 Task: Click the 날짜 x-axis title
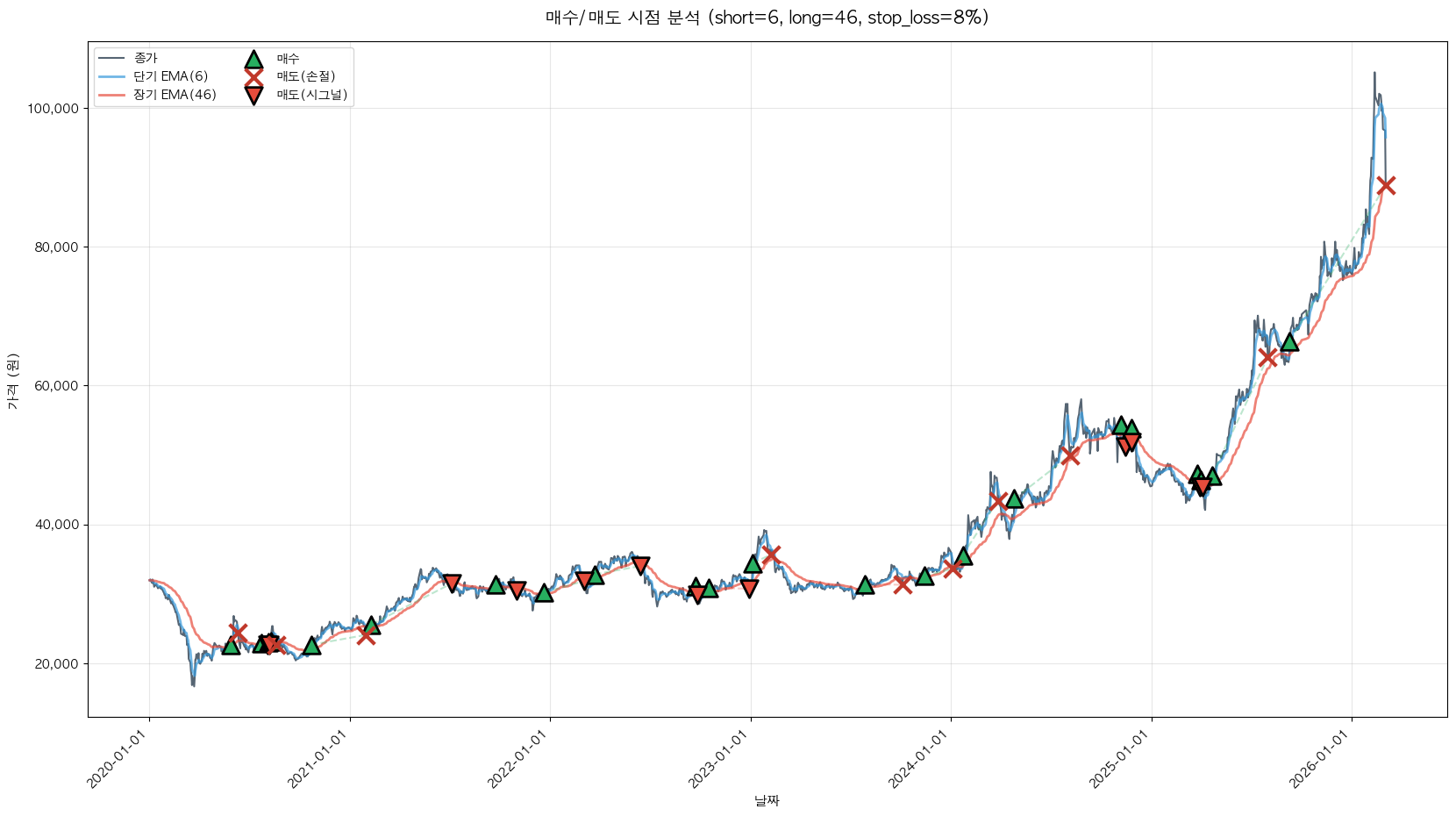click(x=767, y=800)
